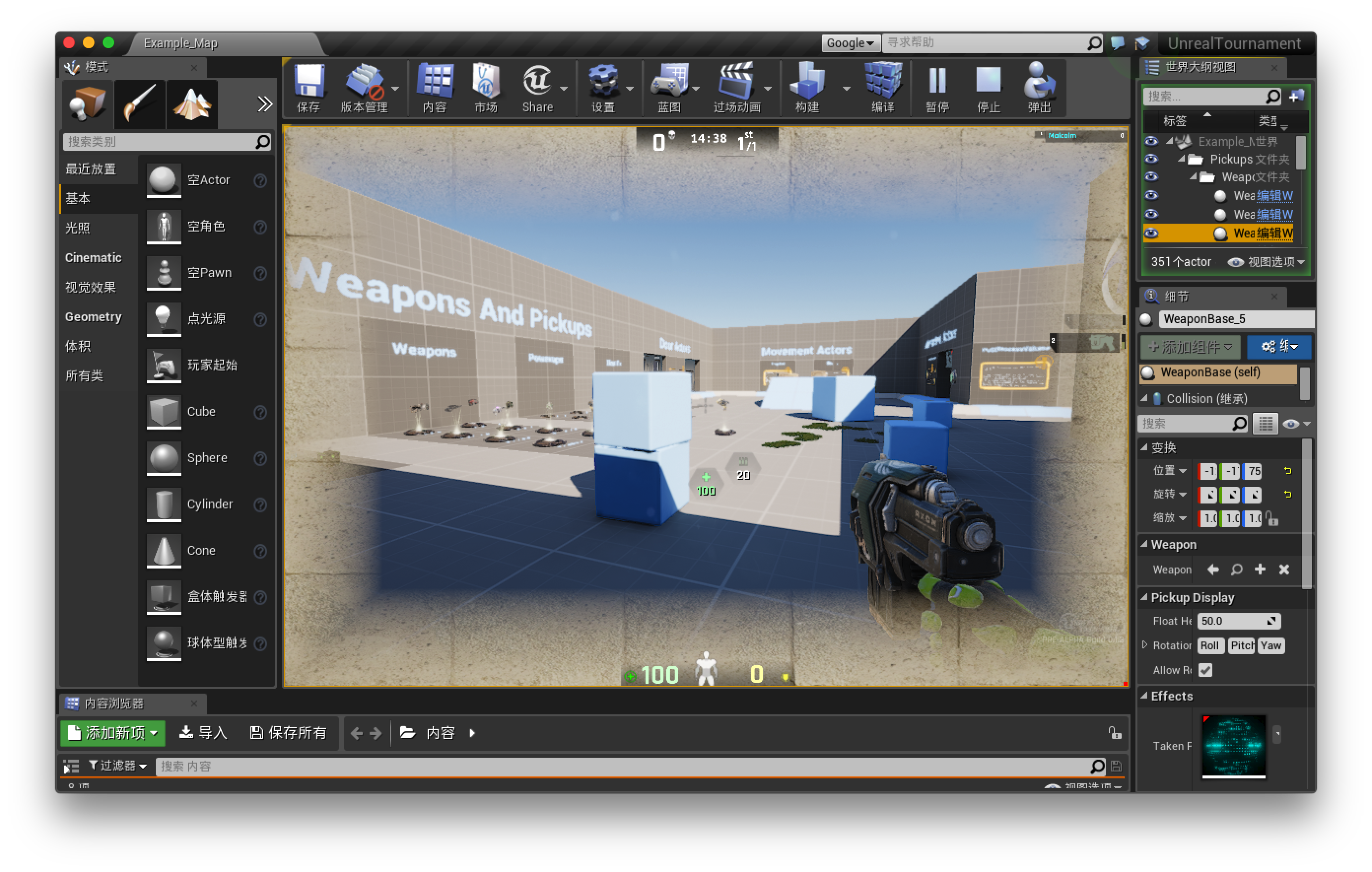Toggle the Allow Rotating checkbox

click(1205, 671)
